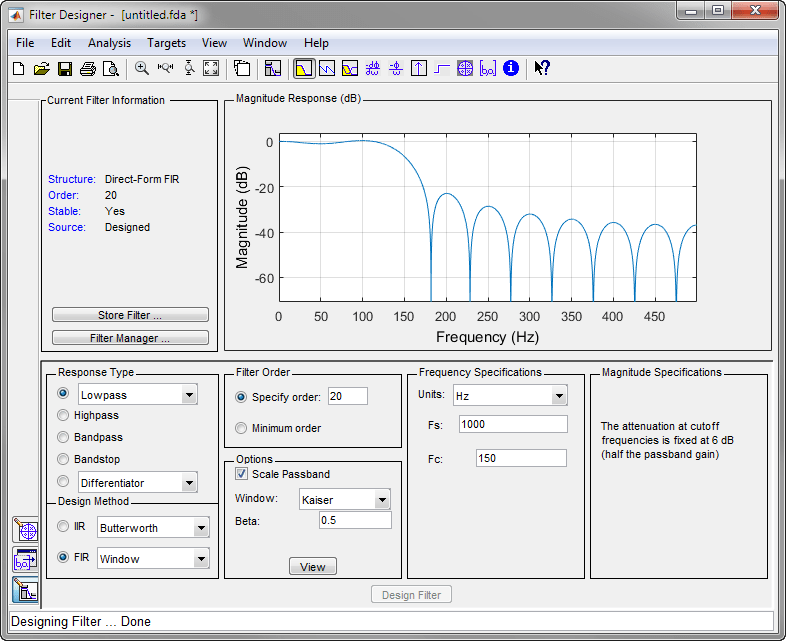
Task: Open the Pole/Zero Plot view from toolbar
Action: (465, 69)
